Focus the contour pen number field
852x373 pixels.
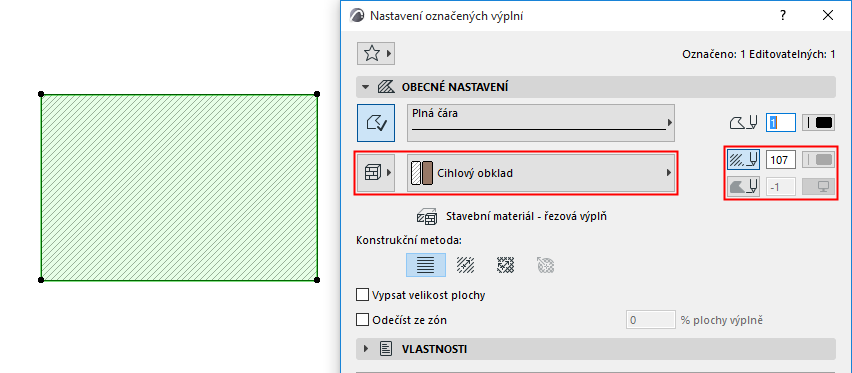(781, 122)
